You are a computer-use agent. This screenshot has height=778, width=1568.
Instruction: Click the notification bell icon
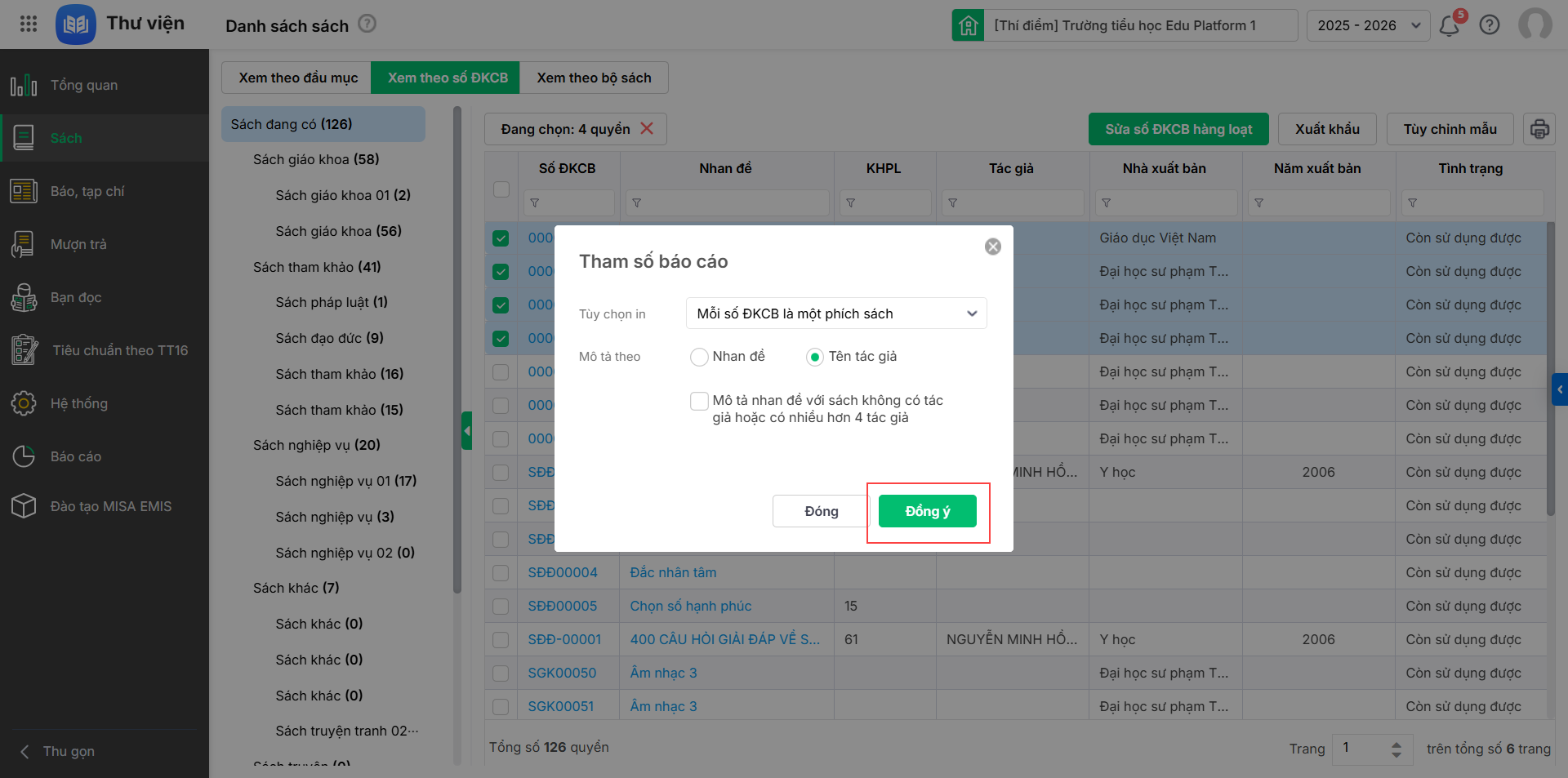pos(1450,25)
